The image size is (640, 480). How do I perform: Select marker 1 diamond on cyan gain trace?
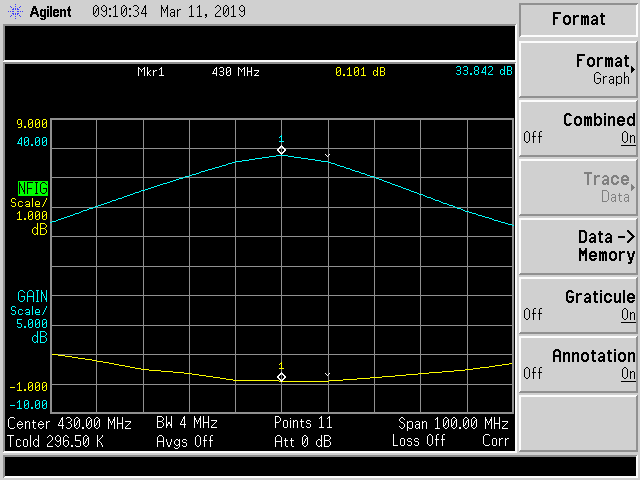pyautogui.click(x=281, y=150)
